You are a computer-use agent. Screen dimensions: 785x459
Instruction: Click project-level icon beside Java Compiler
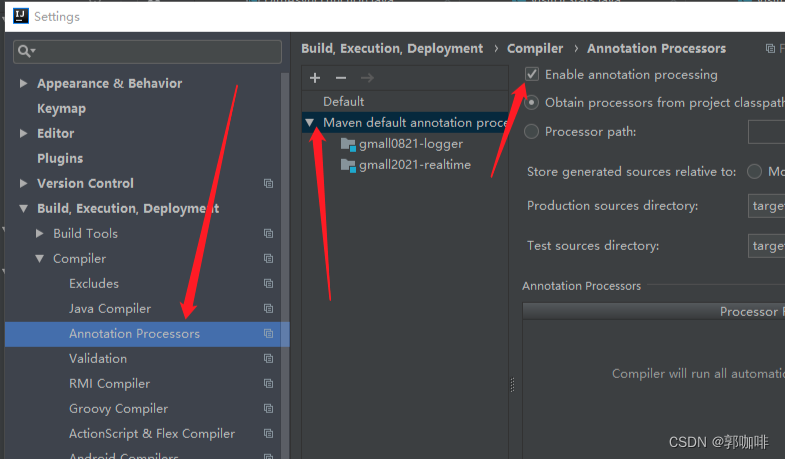268,309
